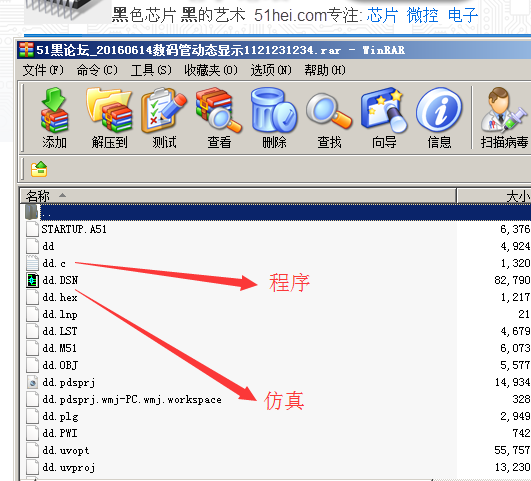This screenshot has width=531, height=481.
Task: Select the dd.uvproj file
Action: pyautogui.click(x=68, y=468)
